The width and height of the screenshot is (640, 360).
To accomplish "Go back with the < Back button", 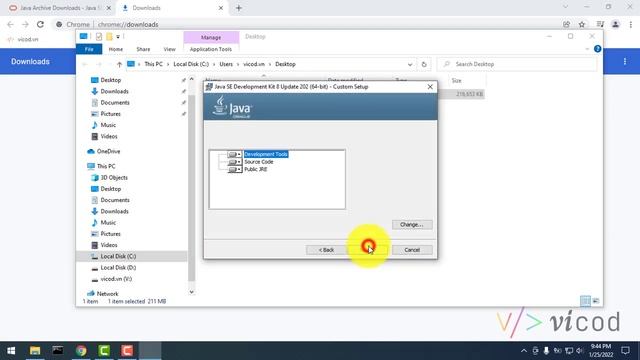I will [326, 250].
